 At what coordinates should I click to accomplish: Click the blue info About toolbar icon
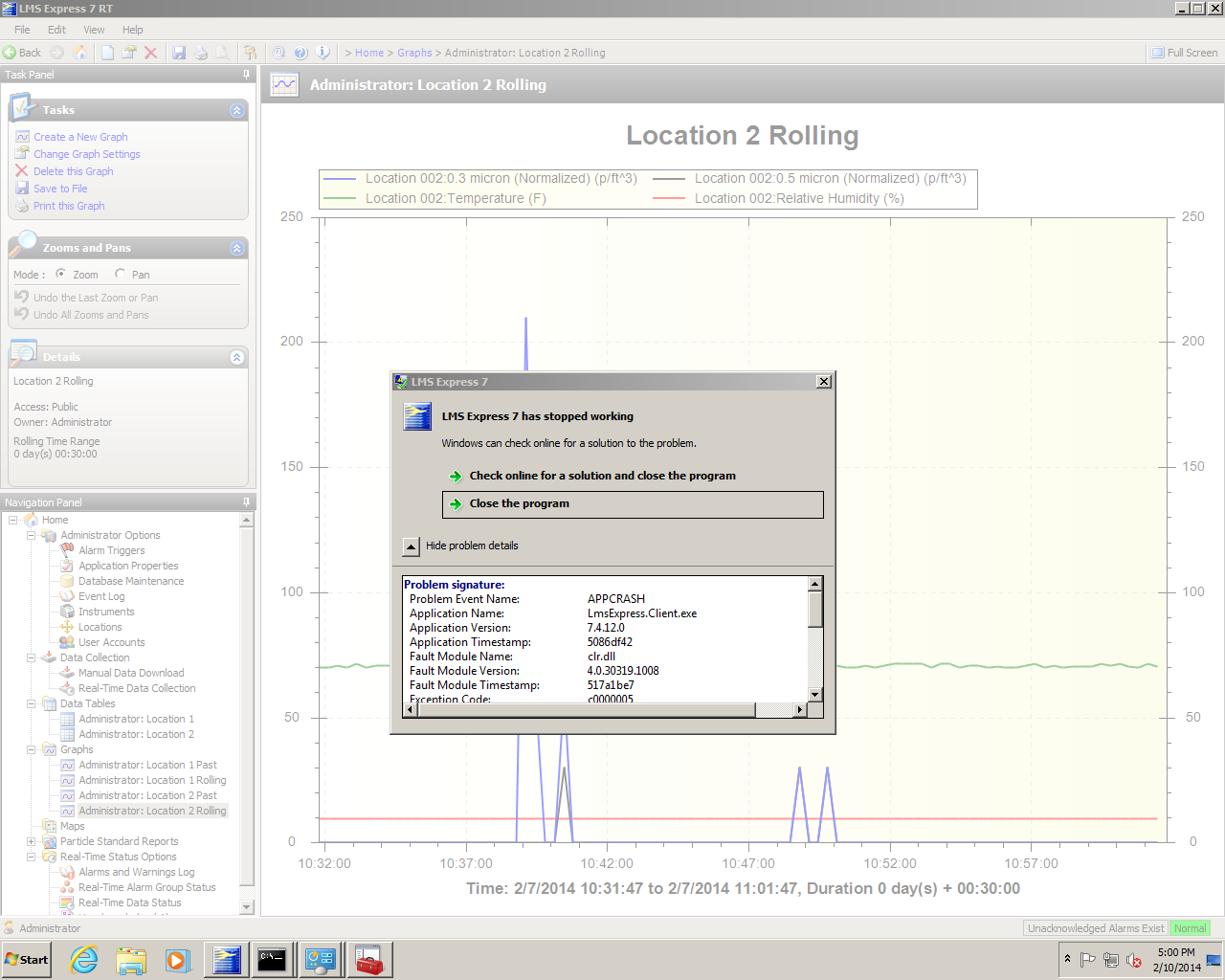pos(323,53)
